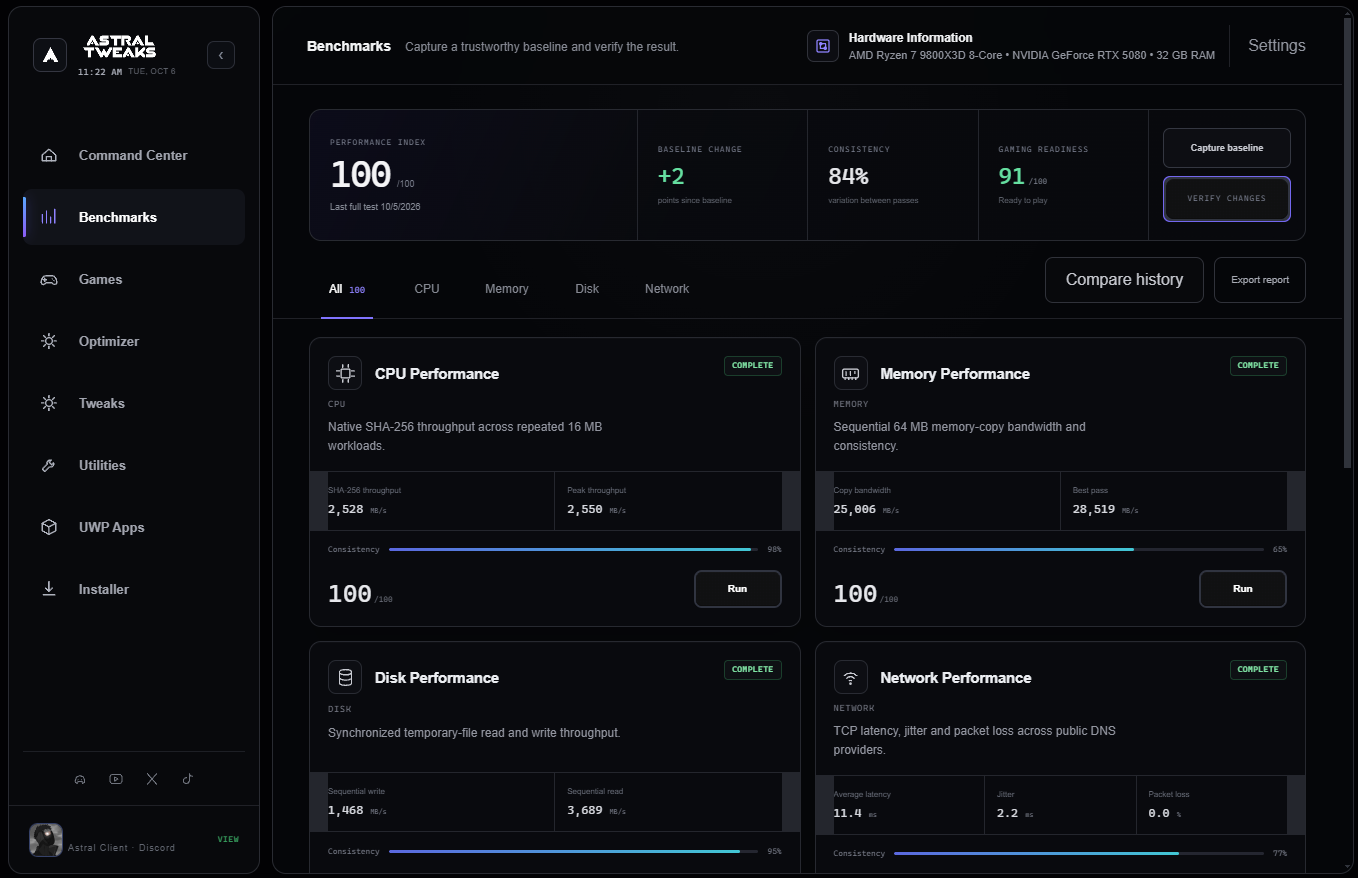This screenshot has width=1358, height=878.
Task: Click the Astral Tweaks logo icon
Action: coord(50,54)
